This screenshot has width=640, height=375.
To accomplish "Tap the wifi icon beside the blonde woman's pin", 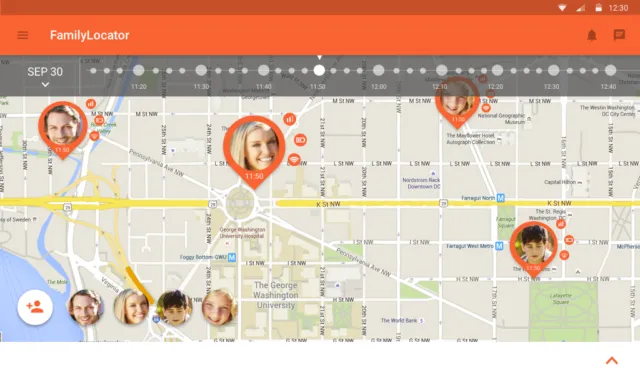I will tap(294, 160).
